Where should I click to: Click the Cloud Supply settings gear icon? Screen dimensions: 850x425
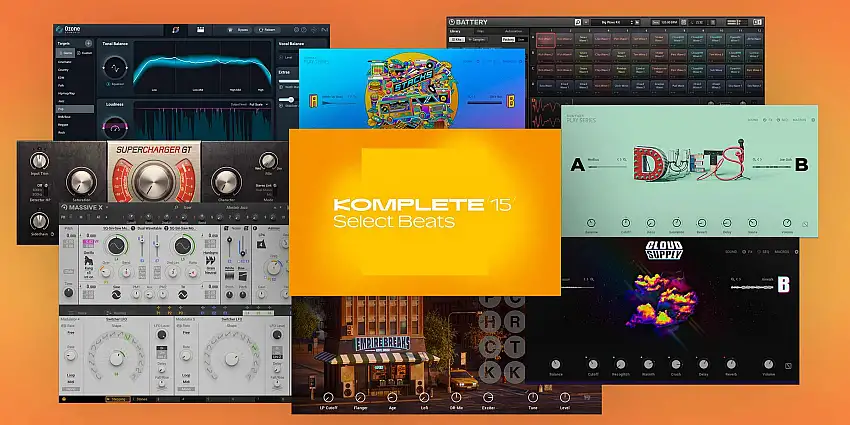[796, 252]
